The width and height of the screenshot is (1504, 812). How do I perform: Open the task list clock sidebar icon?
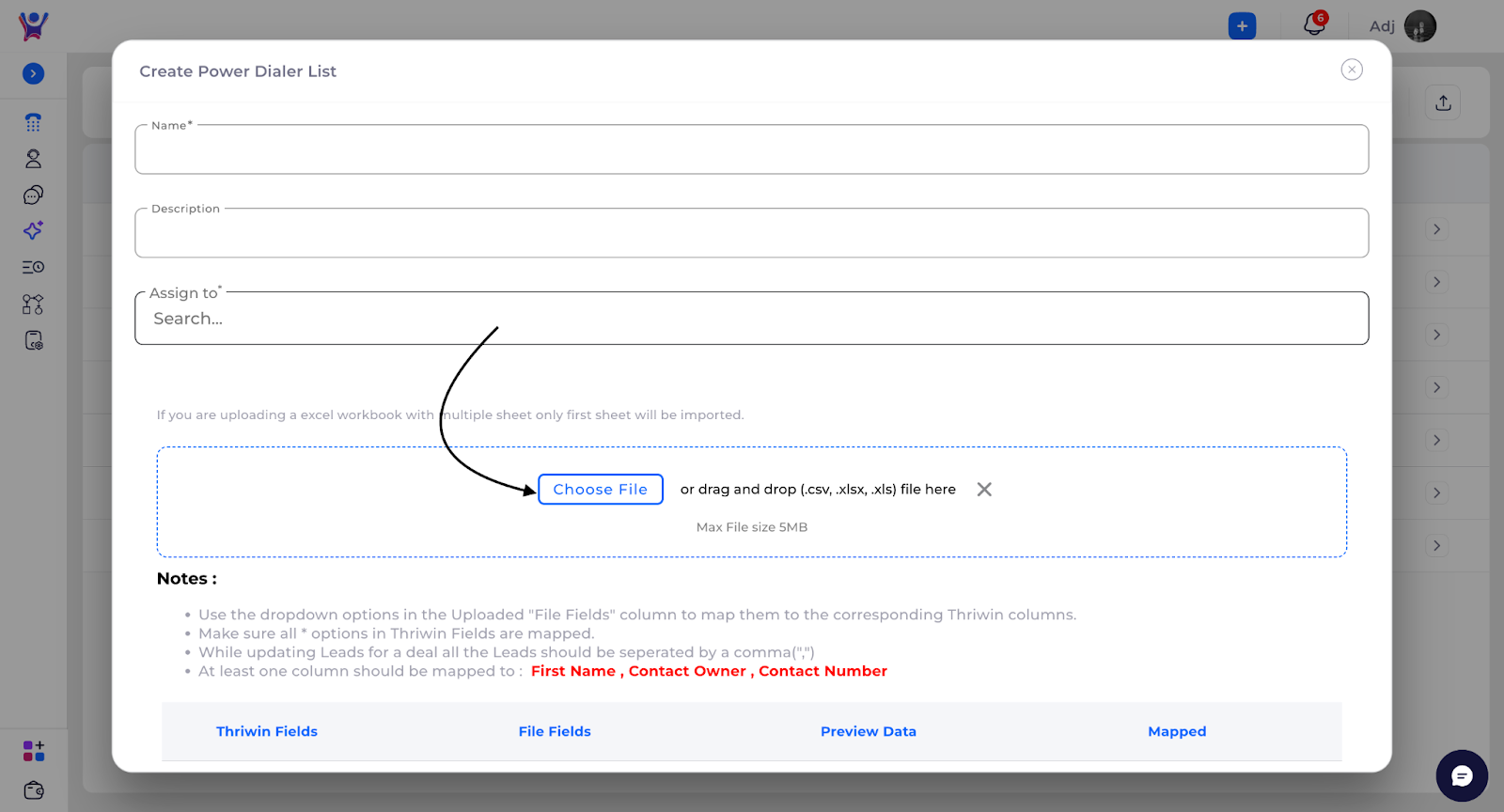[33, 267]
